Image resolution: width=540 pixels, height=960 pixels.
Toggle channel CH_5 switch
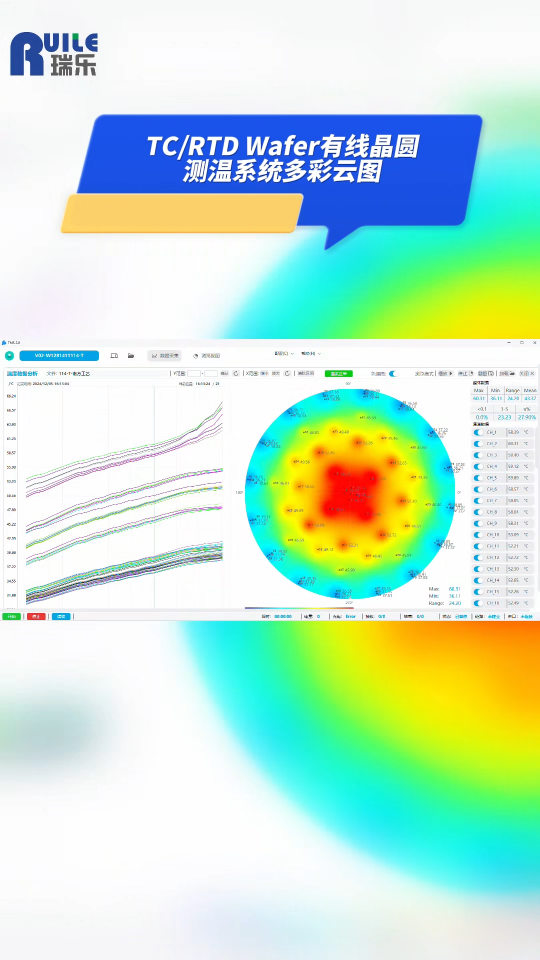[x=478, y=478]
